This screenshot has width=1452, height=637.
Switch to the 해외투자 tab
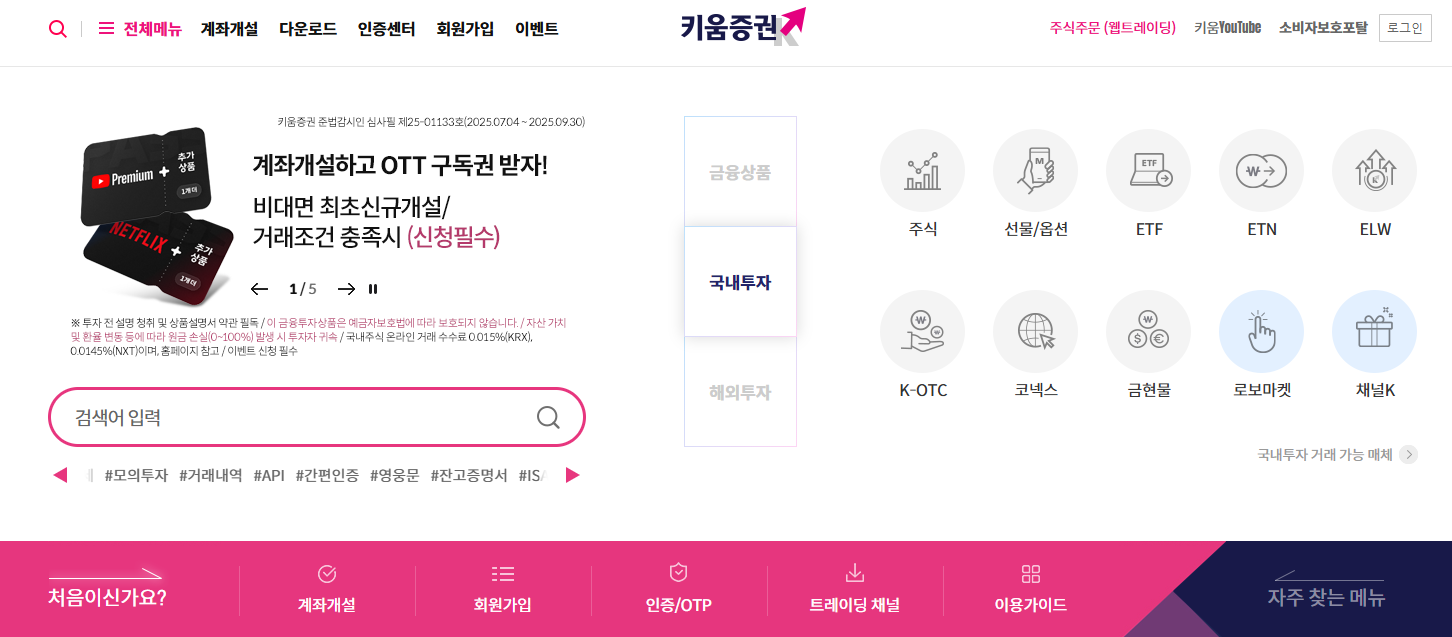point(740,392)
